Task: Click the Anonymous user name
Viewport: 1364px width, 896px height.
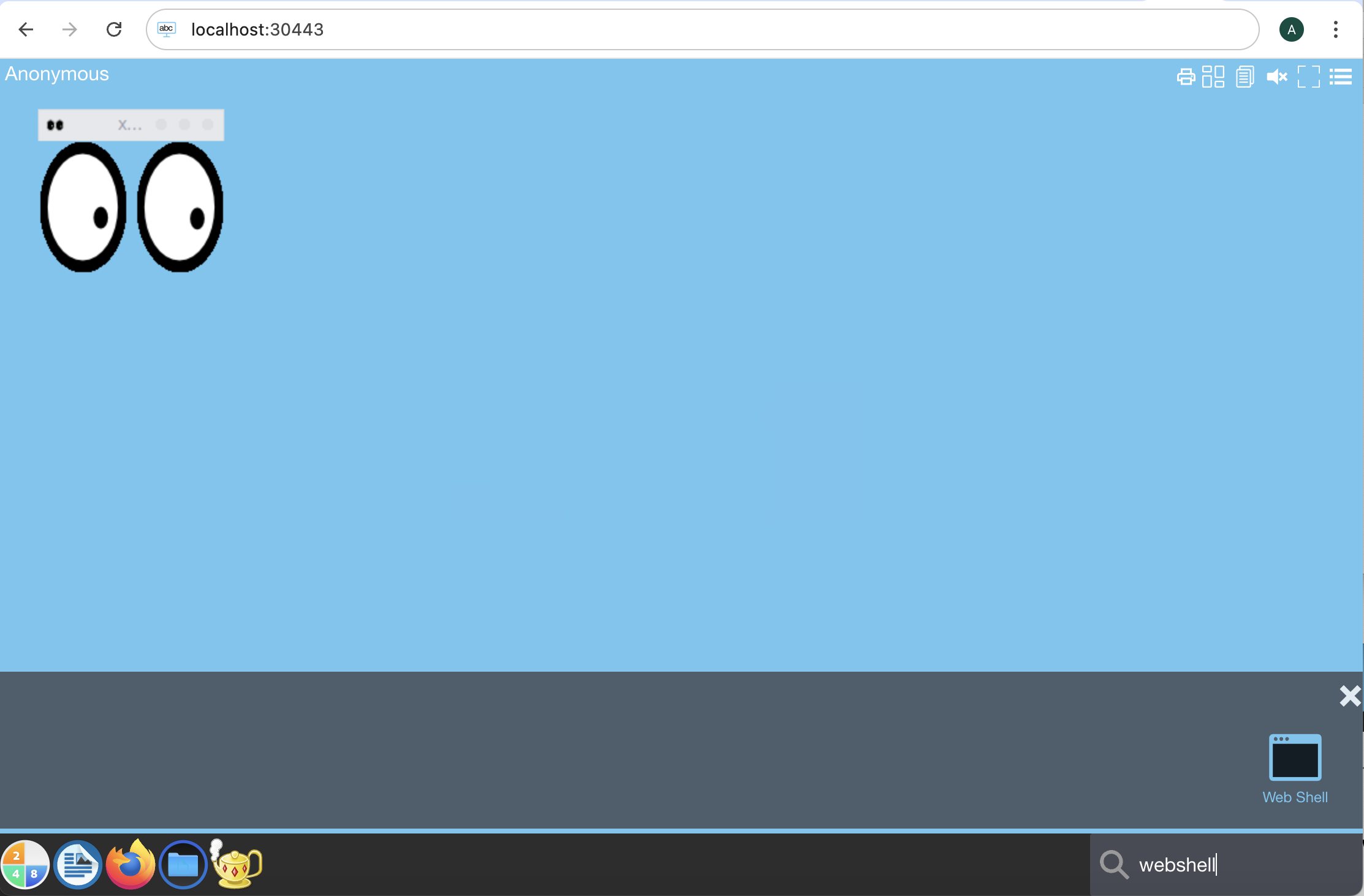Action: pos(57,74)
